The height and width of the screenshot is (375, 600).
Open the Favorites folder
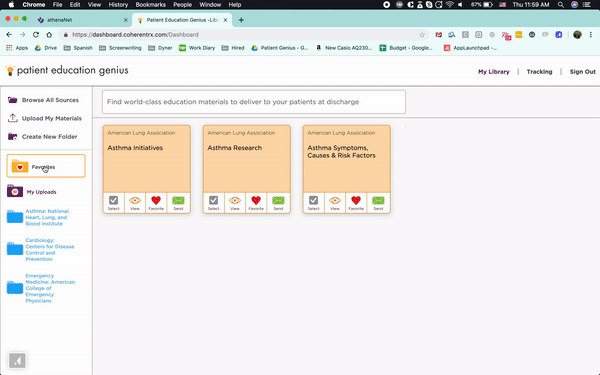46,166
